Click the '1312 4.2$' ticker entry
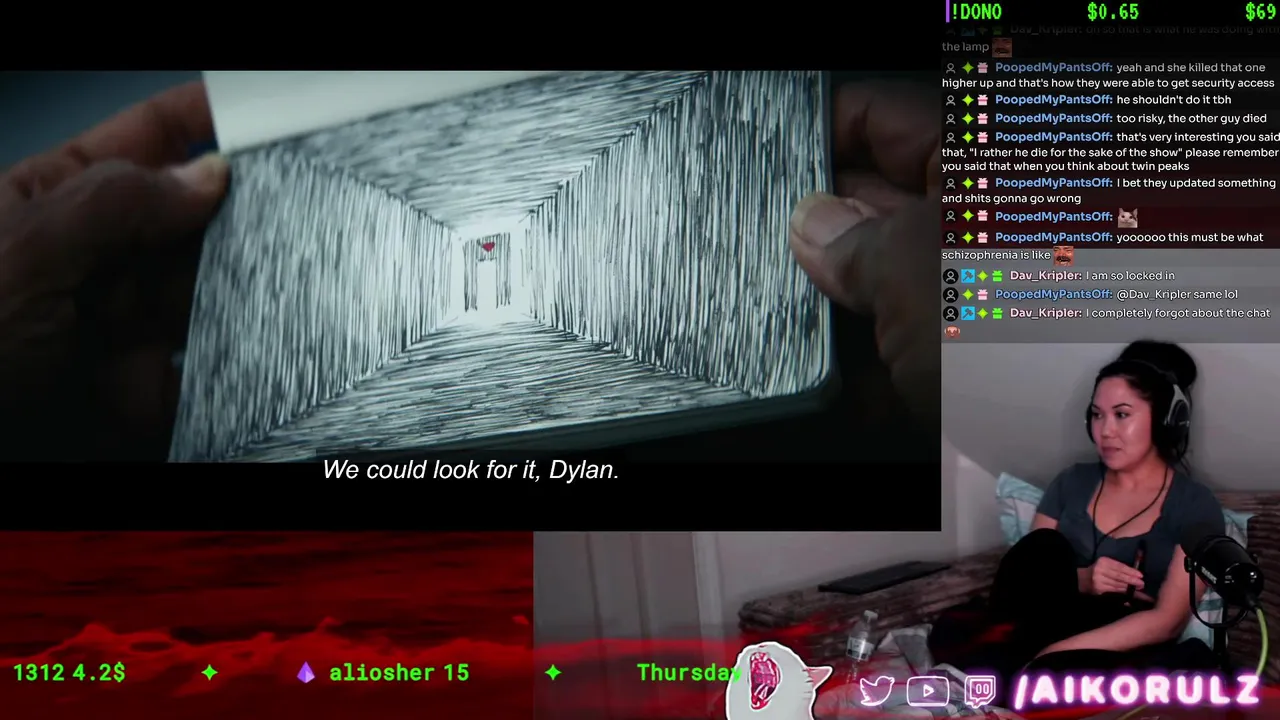The width and height of the screenshot is (1280, 720). (69, 673)
